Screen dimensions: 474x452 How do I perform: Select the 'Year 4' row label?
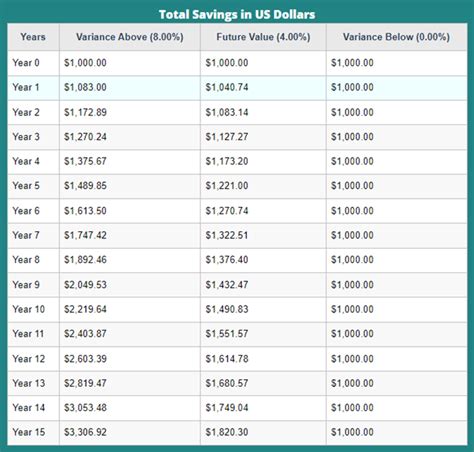pos(26,161)
